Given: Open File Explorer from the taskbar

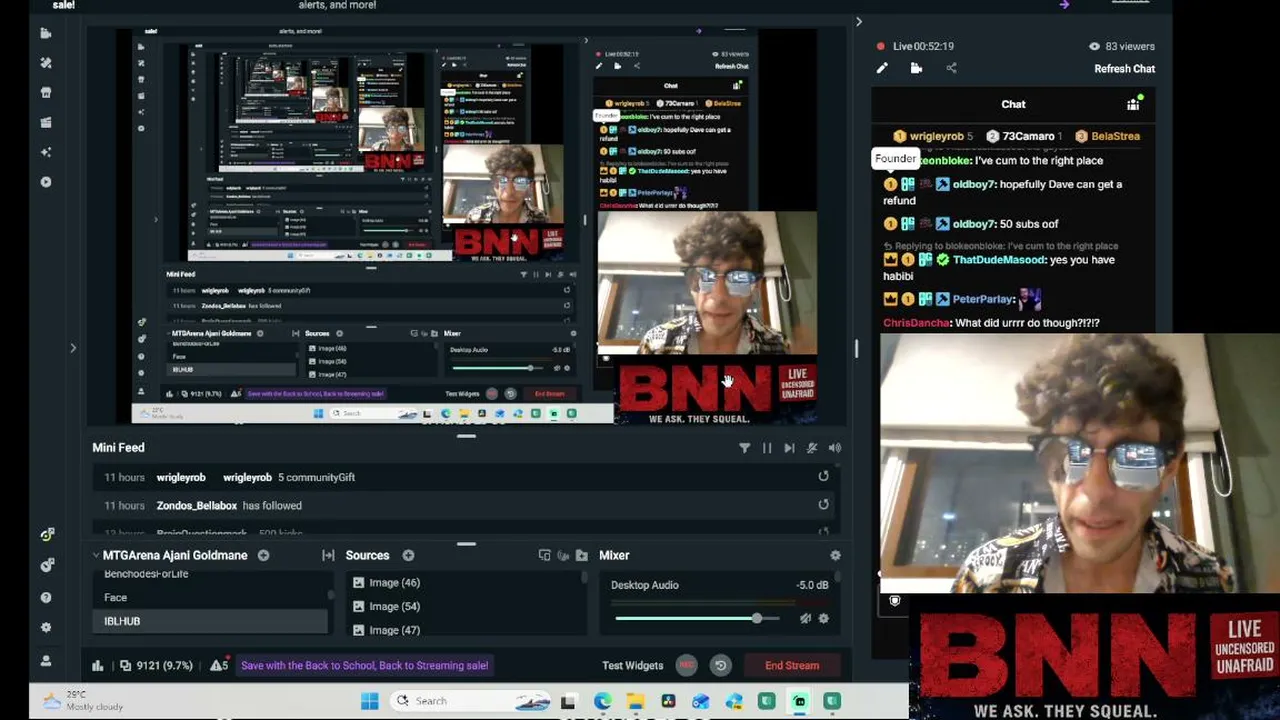Looking at the screenshot, I should point(634,701).
